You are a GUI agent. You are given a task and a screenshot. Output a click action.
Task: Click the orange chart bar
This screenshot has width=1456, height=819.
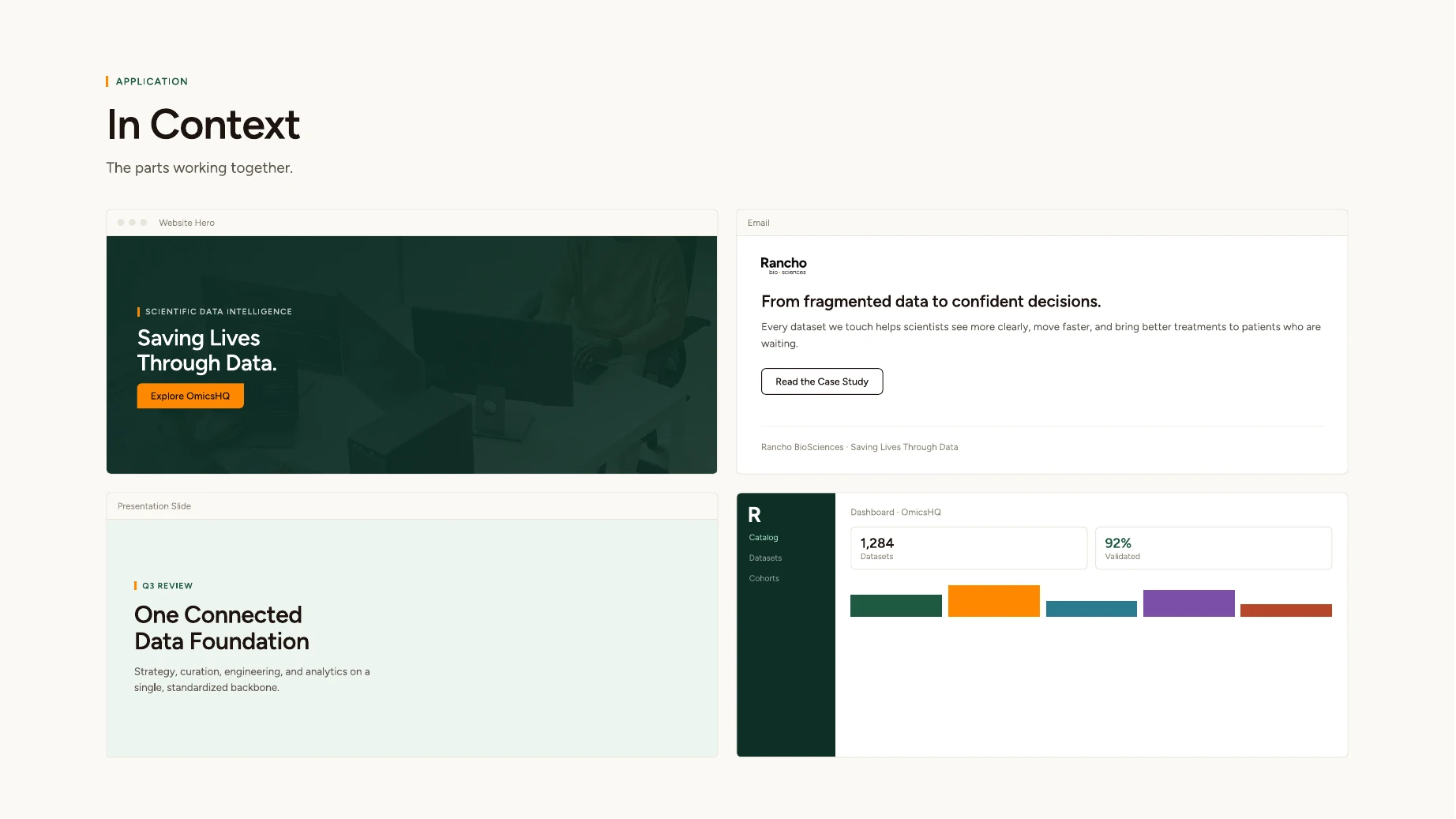pyautogui.click(x=994, y=601)
